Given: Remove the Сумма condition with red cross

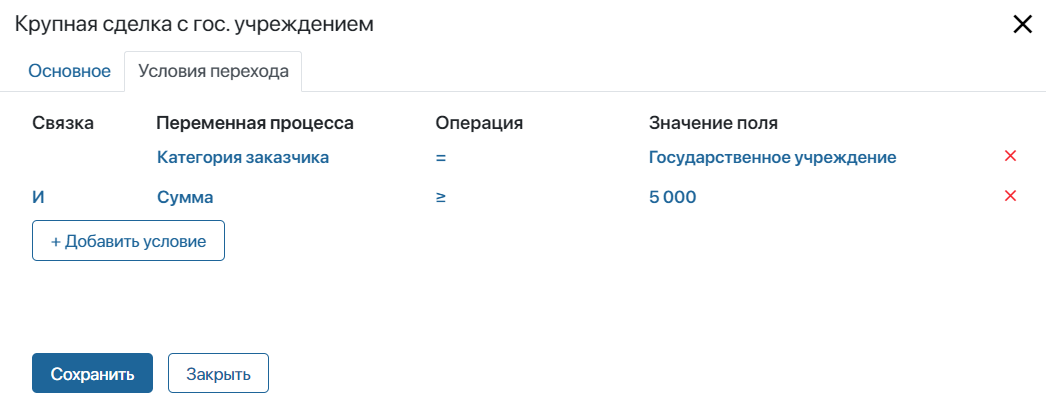Looking at the screenshot, I should [1010, 196].
